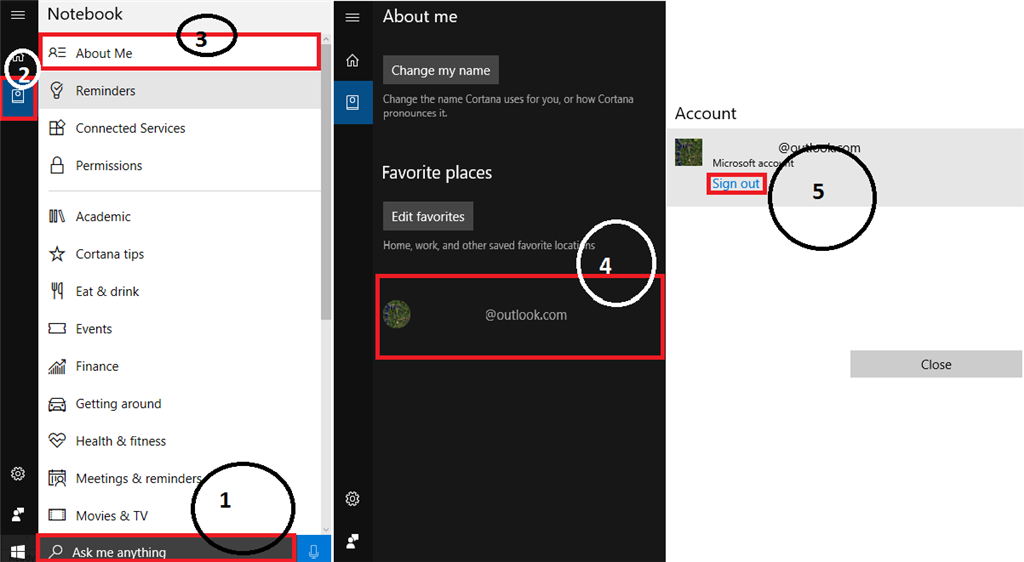Open Academic category

(180, 216)
